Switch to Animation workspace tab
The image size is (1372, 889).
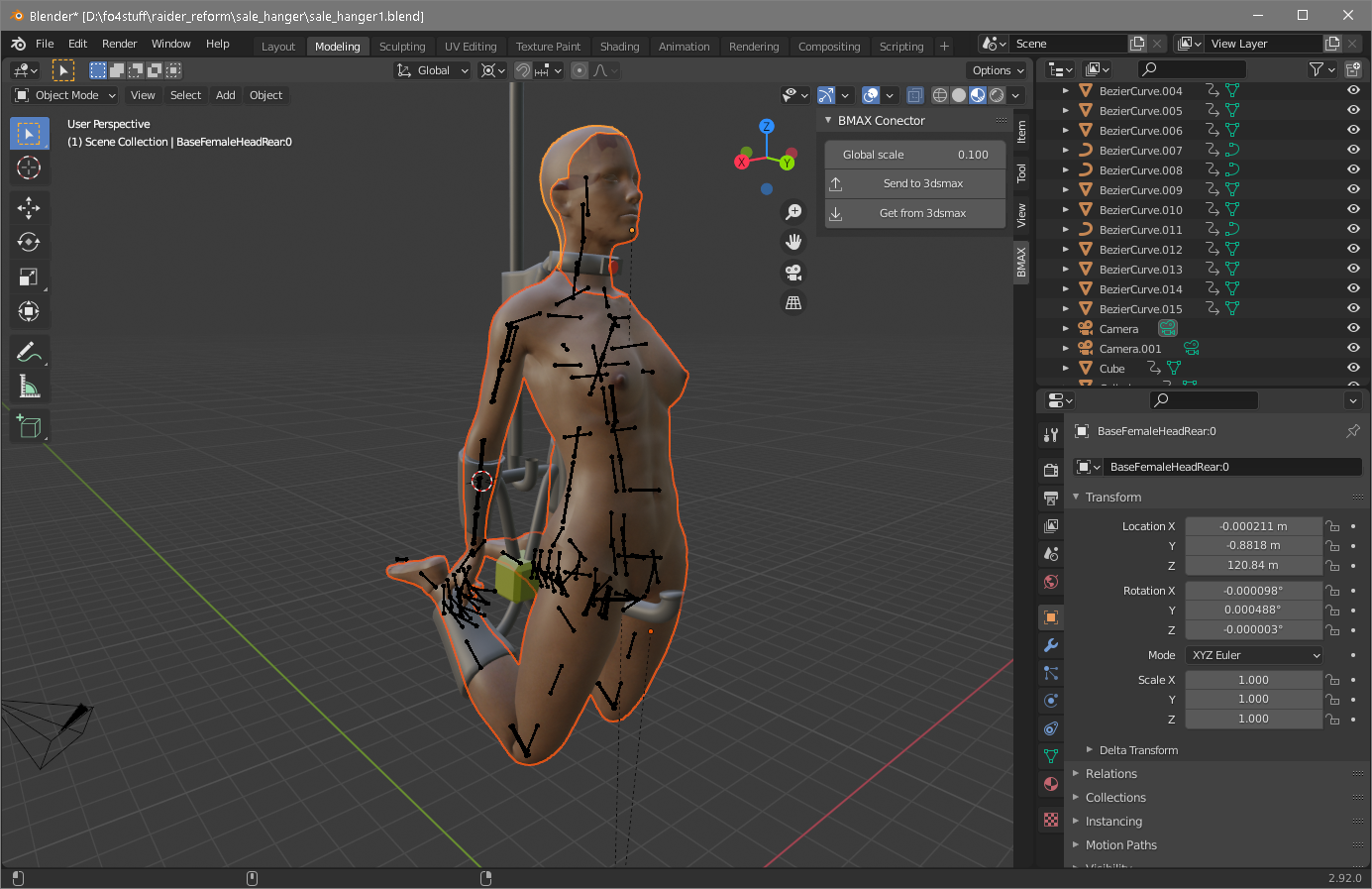point(684,47)
